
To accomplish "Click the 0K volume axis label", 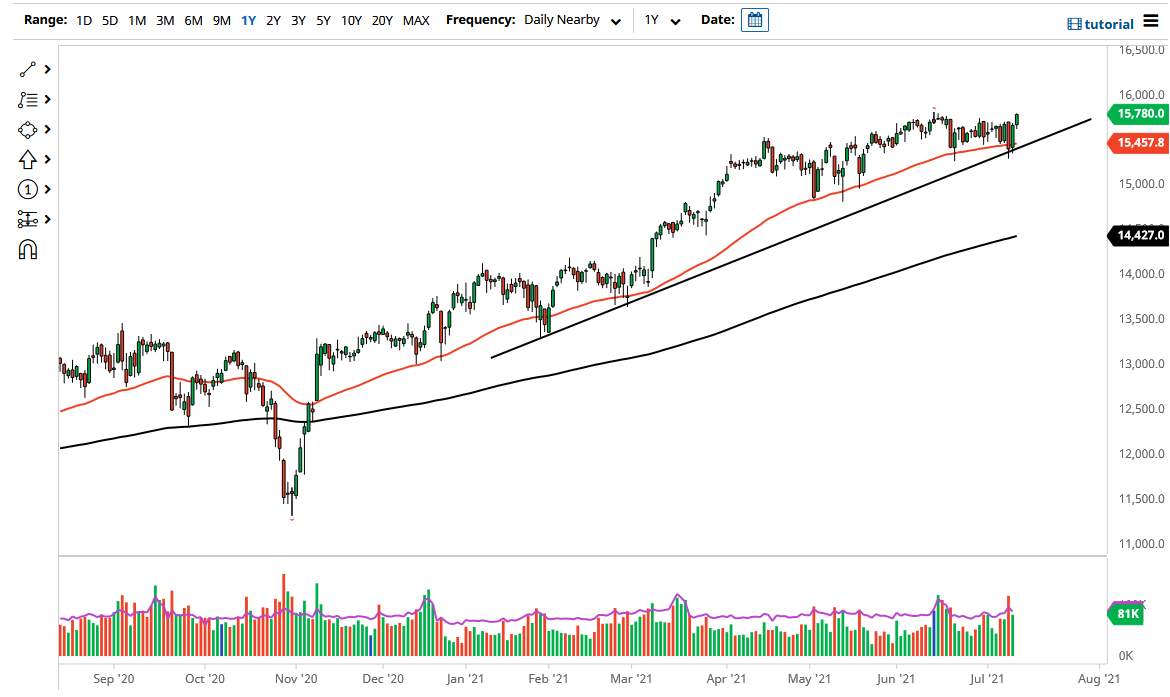I will tap(1126, 656).
